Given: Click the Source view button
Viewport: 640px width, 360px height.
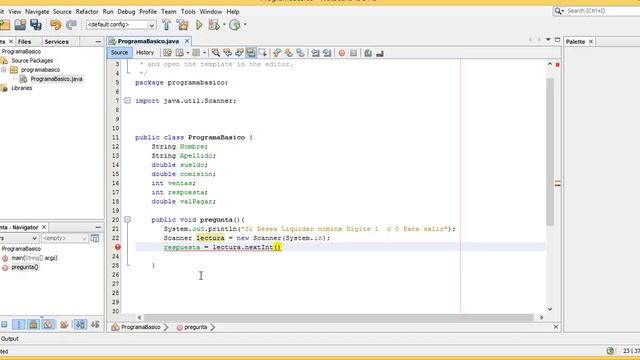Looking at the screenshot, I should coord(119,53).
